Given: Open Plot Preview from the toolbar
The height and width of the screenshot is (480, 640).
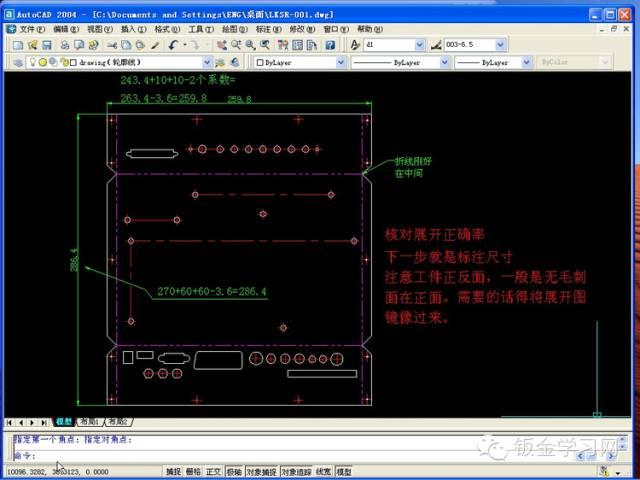Looking at the screenshot, I should pyautogui.click(x=79, y=45).
